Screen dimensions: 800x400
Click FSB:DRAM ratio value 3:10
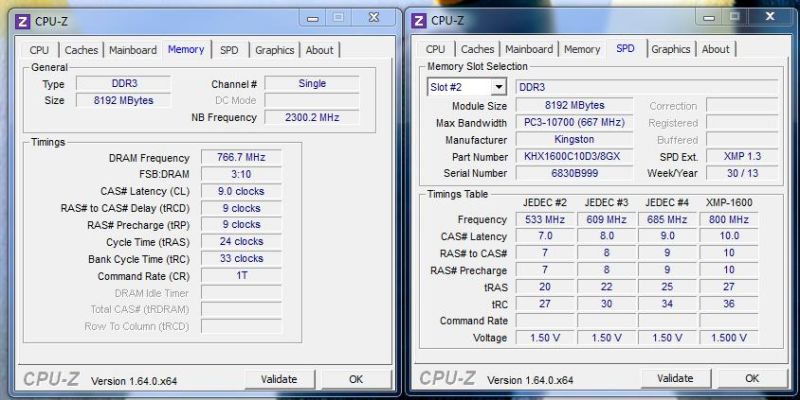tap(241, 174)
